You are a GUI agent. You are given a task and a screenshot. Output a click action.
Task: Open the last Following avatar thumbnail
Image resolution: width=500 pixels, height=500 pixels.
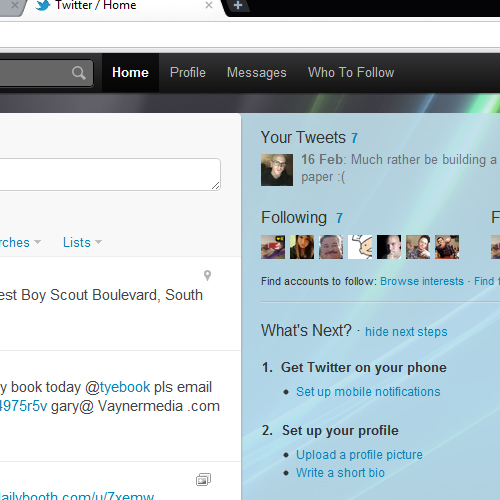[447, 247]
